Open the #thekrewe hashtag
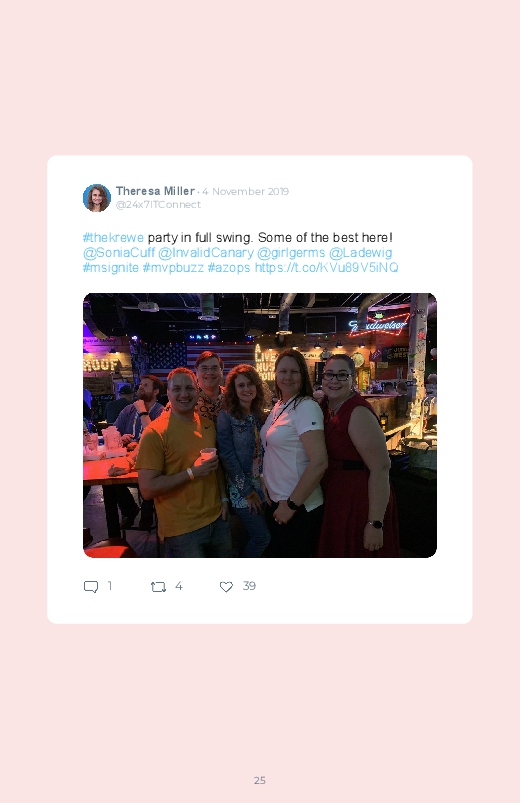Viewport: 520px width, 803px height. 113,238
